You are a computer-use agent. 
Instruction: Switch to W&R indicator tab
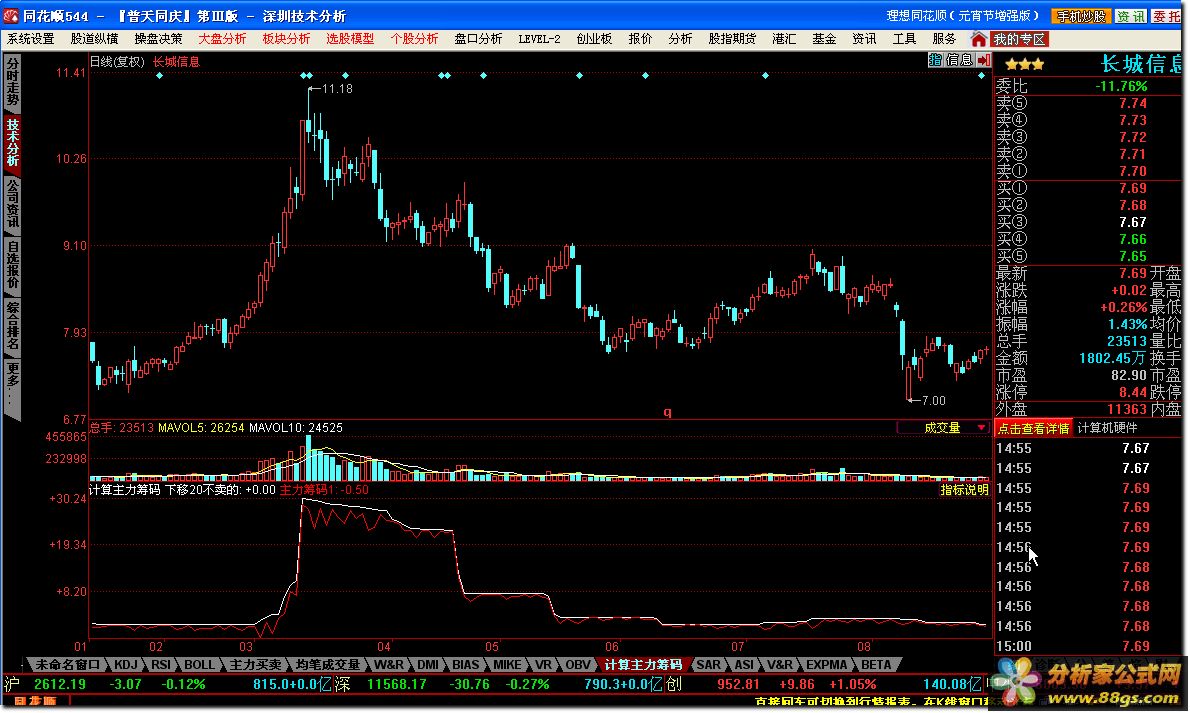389,664
